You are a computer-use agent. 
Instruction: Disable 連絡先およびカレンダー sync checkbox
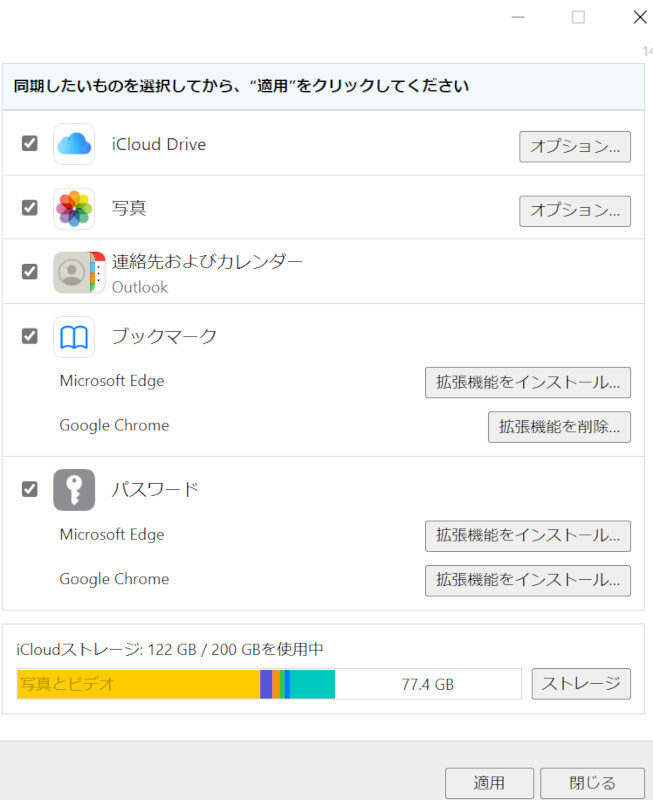pos(30,271)
